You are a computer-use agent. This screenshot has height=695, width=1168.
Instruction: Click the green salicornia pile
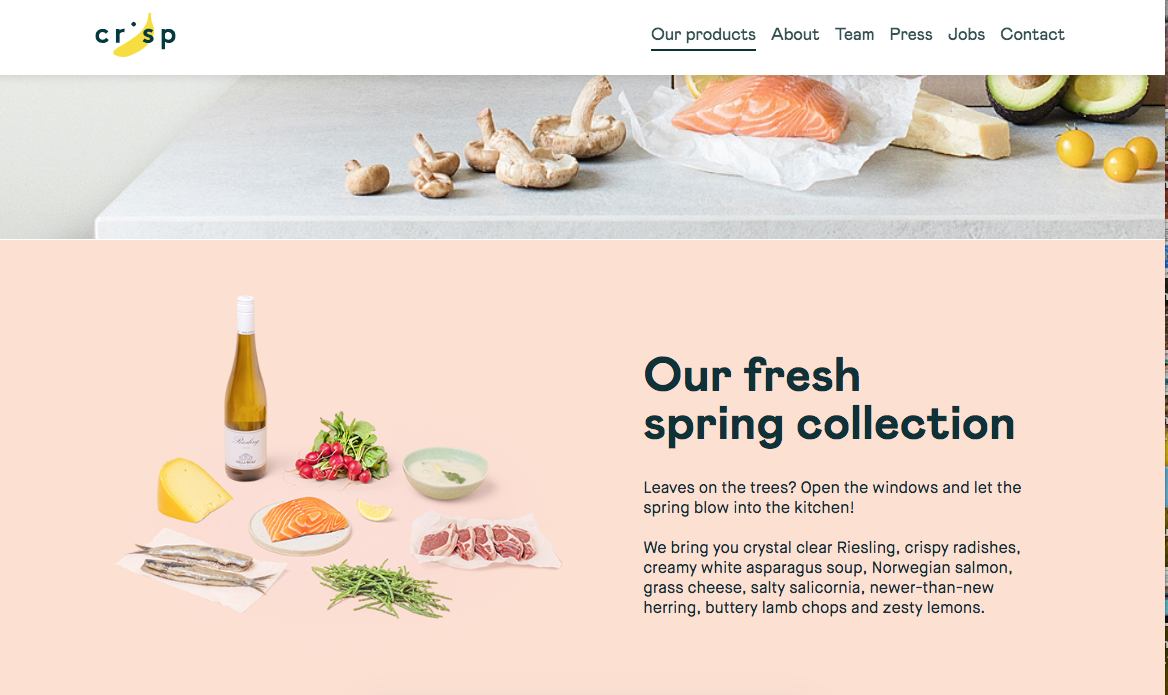click(x=381, y=588)
